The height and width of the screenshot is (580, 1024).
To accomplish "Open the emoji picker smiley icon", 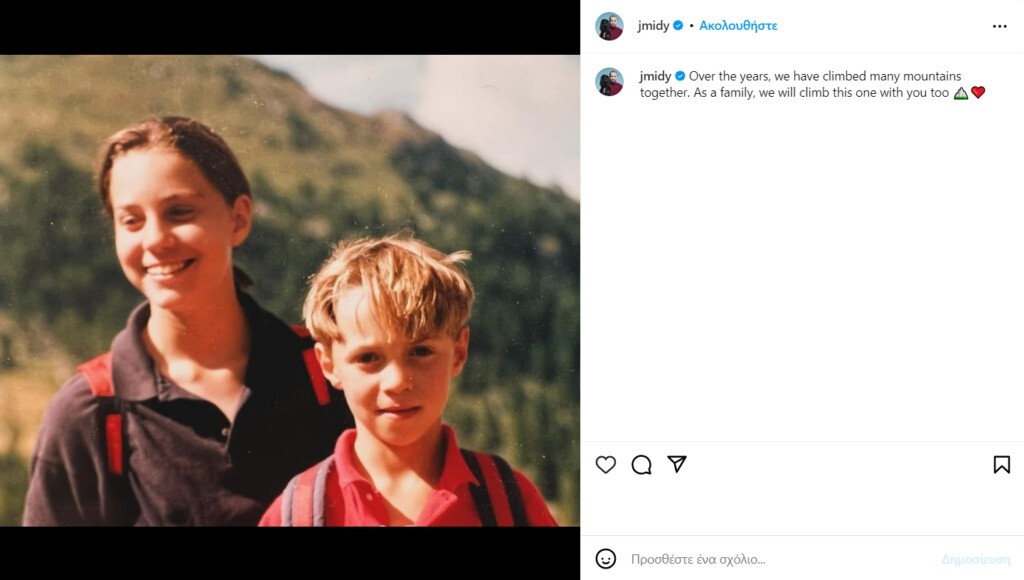I will 605,558.
